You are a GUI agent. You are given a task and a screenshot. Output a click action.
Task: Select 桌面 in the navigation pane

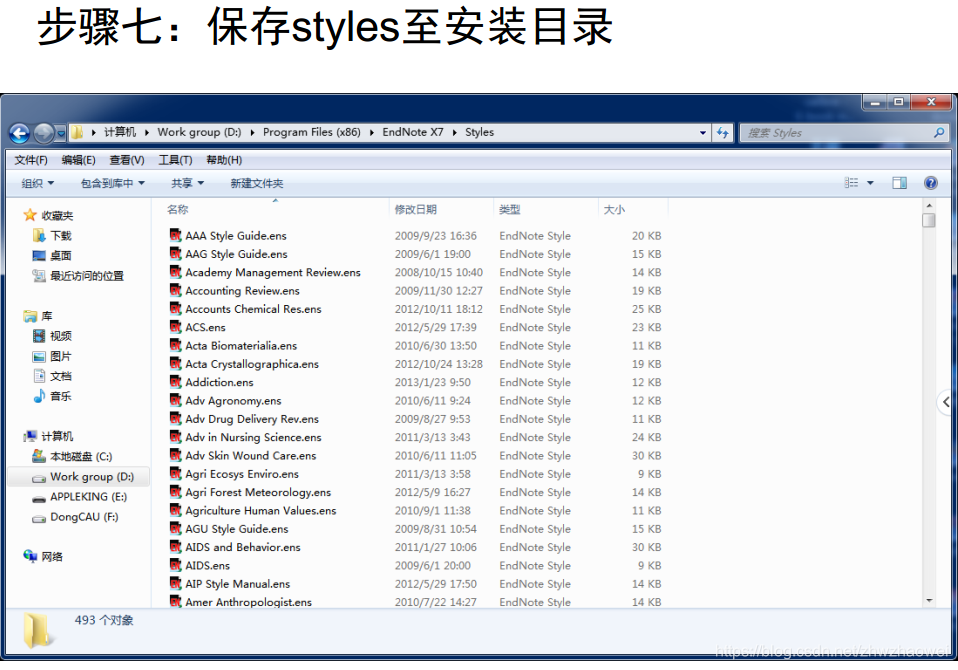tap(53, 256)
